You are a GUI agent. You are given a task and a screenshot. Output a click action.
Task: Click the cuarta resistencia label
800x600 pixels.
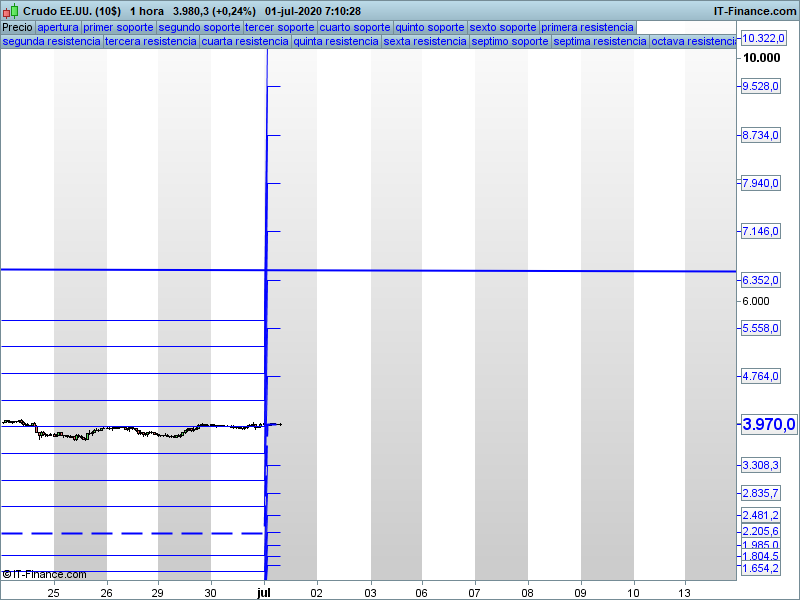(244, 42)
